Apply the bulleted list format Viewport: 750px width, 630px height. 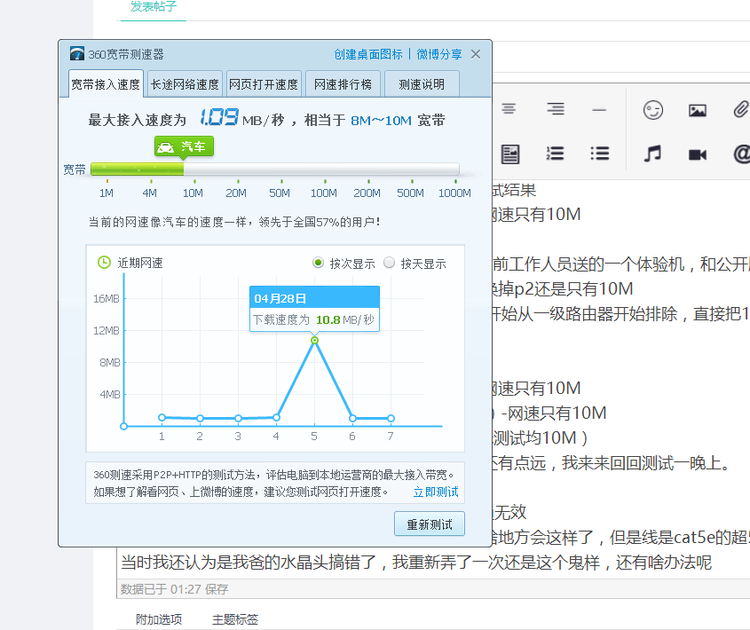click(599, 154)
